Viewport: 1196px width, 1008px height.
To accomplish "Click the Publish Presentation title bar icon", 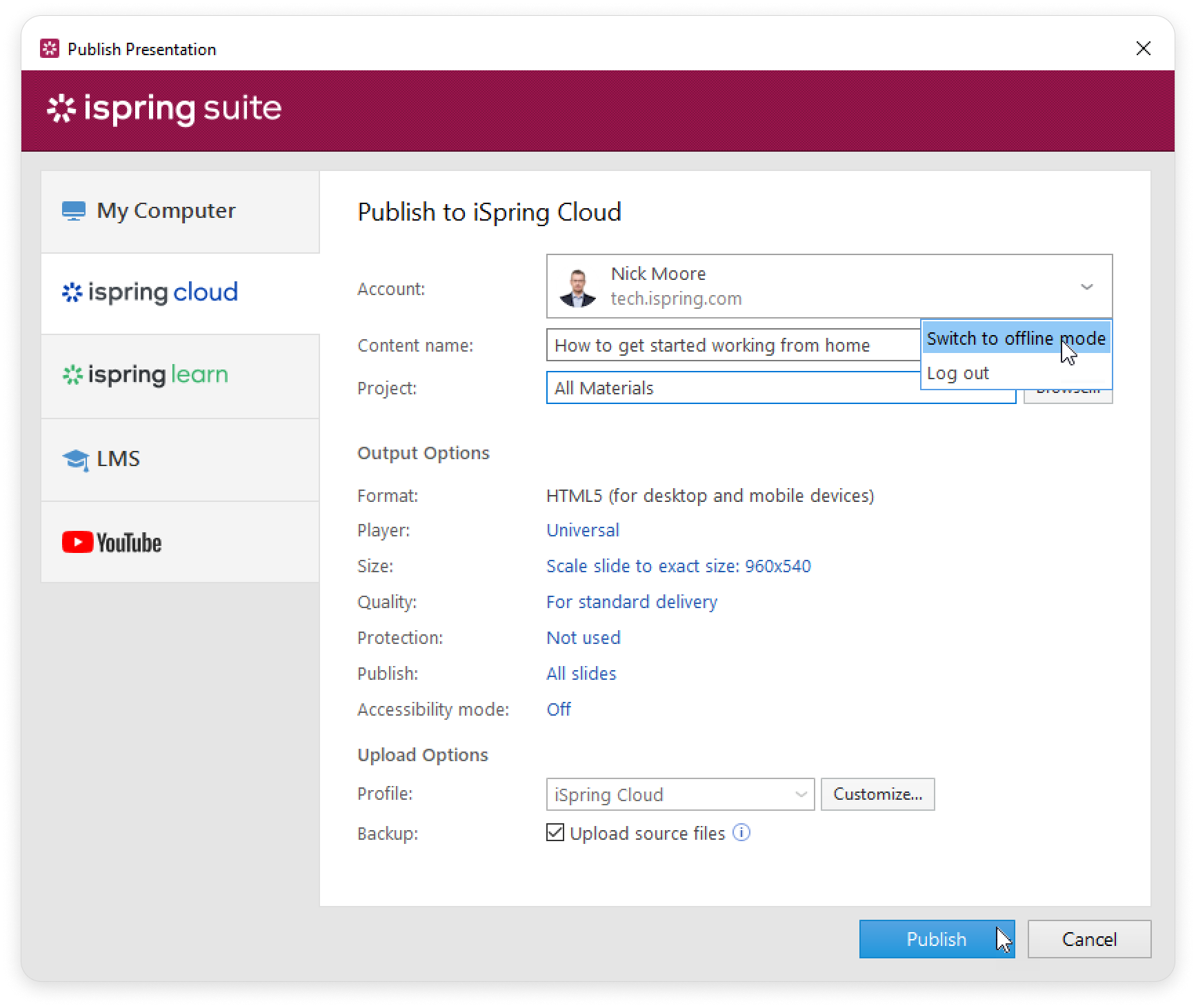I will tap(50, 49).
